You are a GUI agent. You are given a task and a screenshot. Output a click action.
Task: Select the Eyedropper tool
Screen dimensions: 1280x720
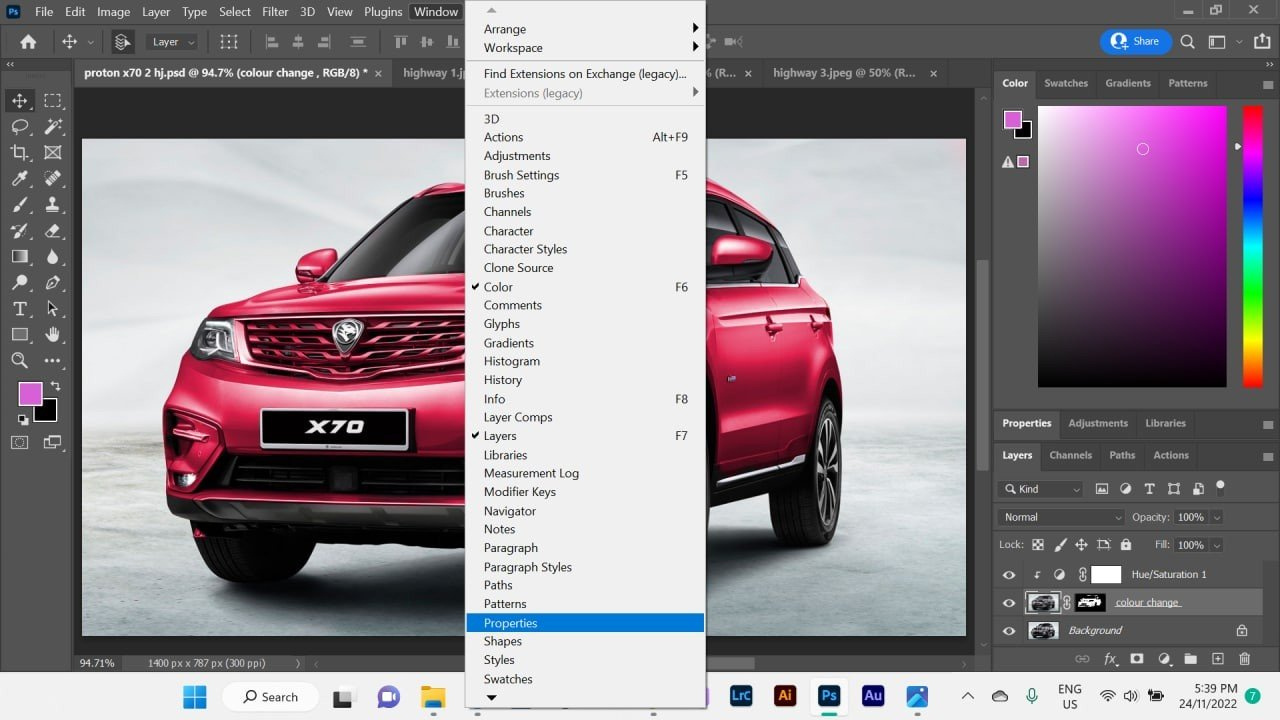[x=19, y=178]
